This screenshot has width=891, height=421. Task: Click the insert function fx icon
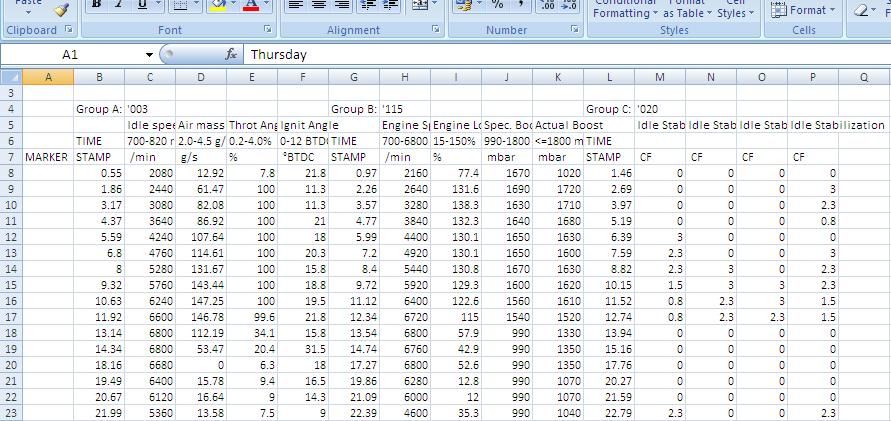click(231, 55)
